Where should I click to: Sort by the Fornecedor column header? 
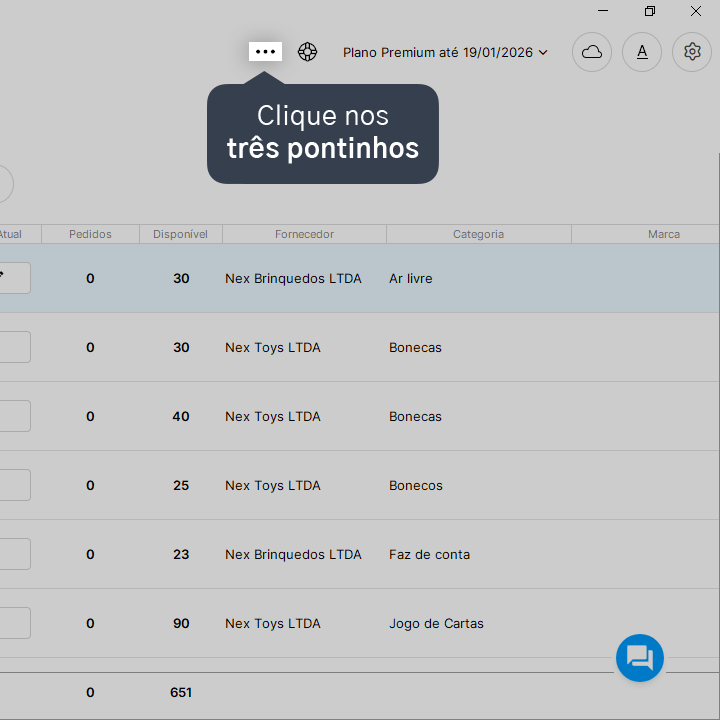[x=304, y=234]
